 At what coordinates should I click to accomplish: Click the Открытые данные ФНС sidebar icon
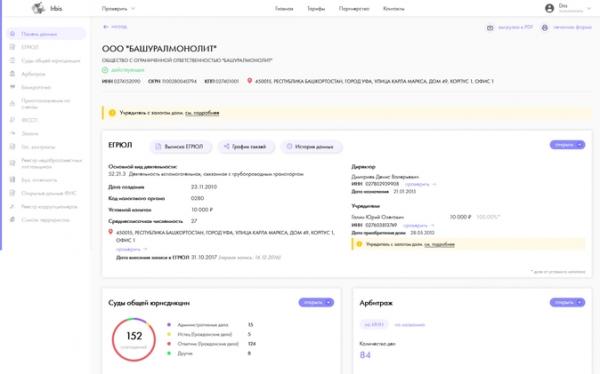coord(12,193)
